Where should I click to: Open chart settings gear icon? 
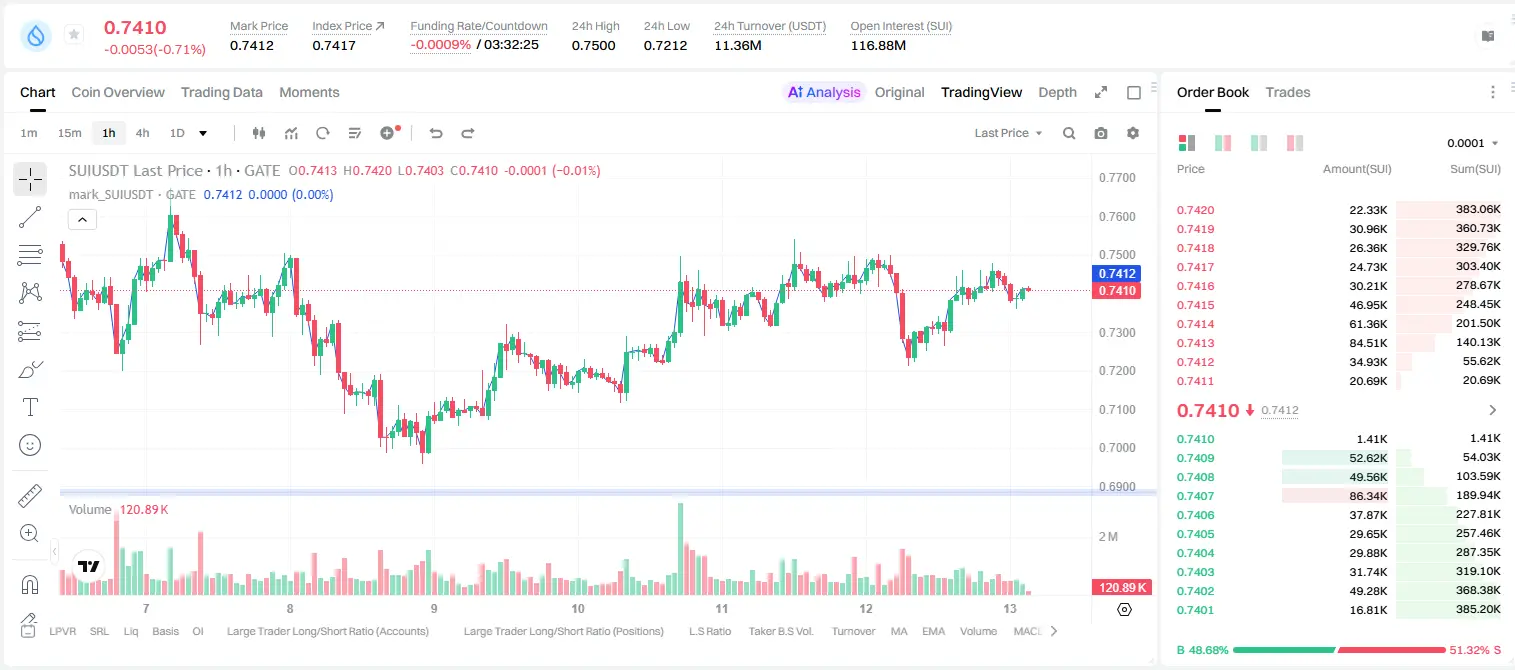tap(1133, 133)
